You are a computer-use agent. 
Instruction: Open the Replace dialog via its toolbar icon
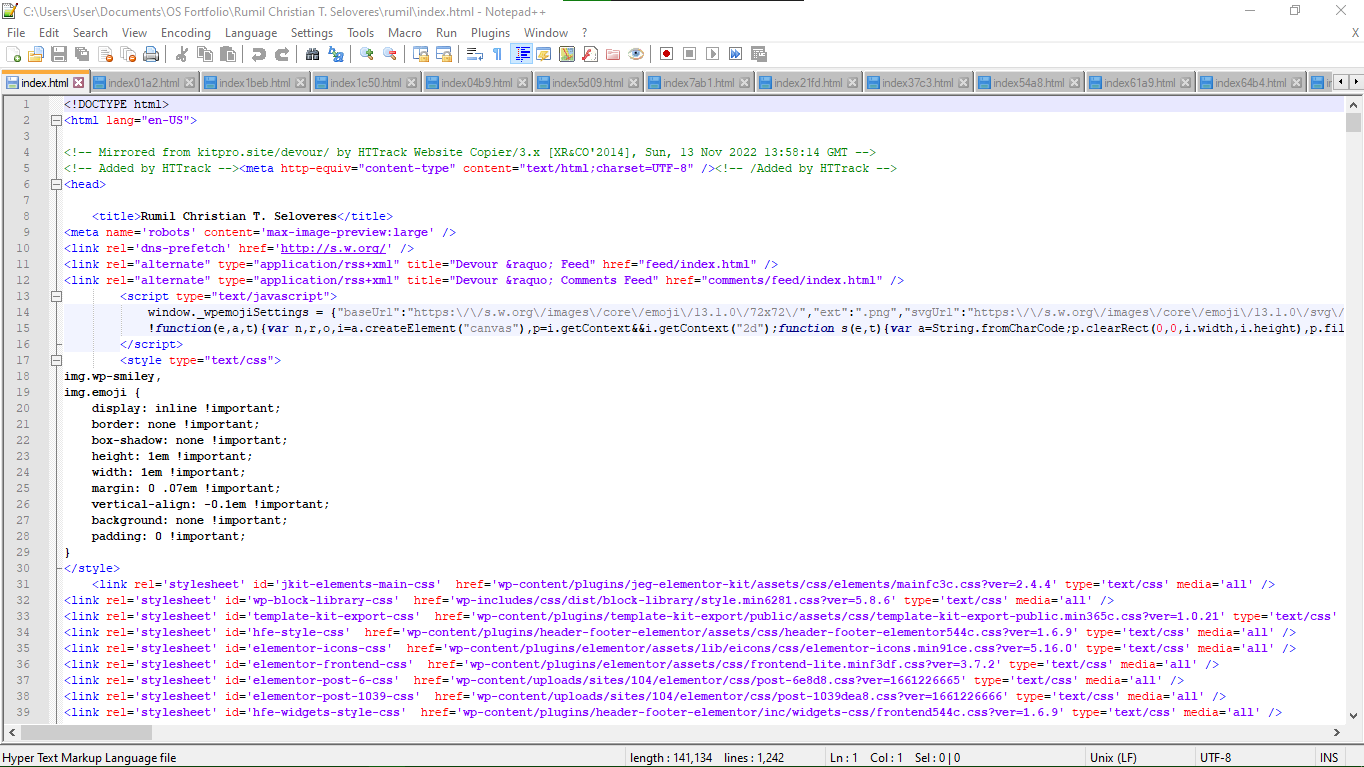click(334, 54)
